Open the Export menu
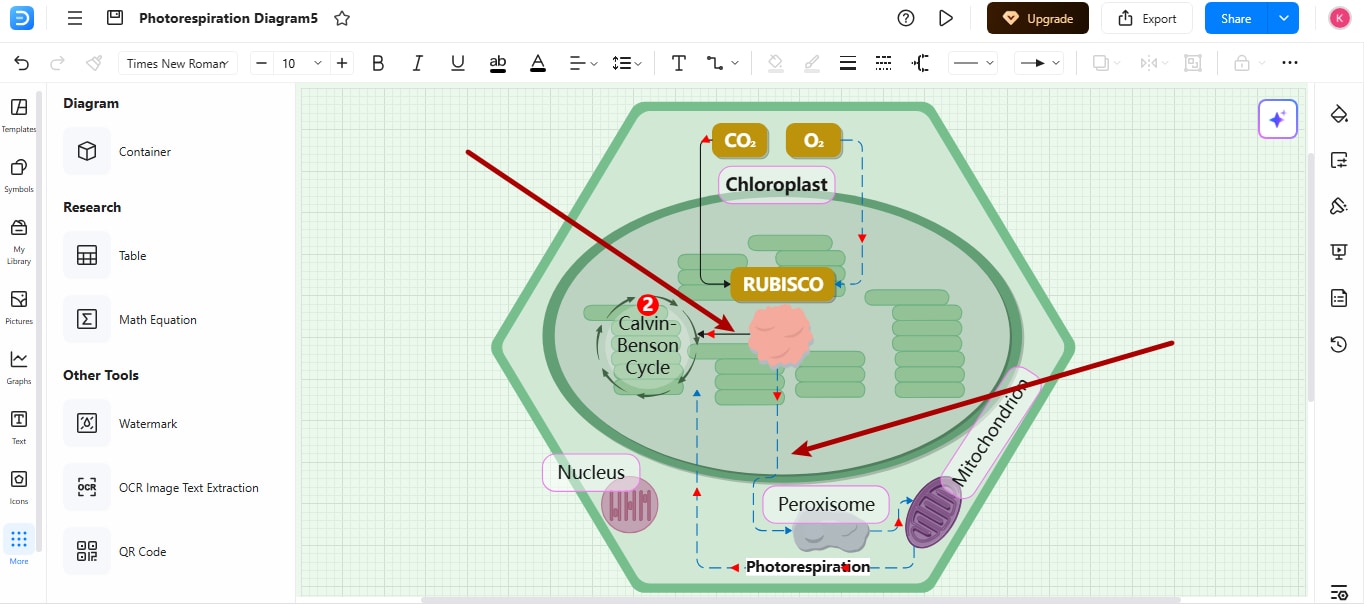Screen dimensions: 1364x605 [x=1147, y=18]
